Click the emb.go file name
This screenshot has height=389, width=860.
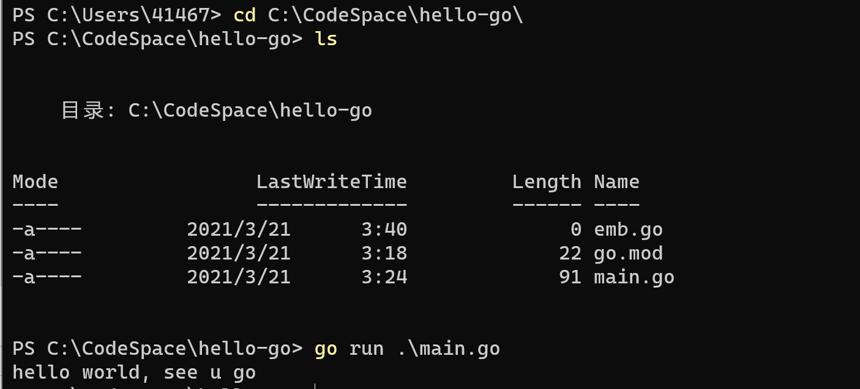click(628, 229)
